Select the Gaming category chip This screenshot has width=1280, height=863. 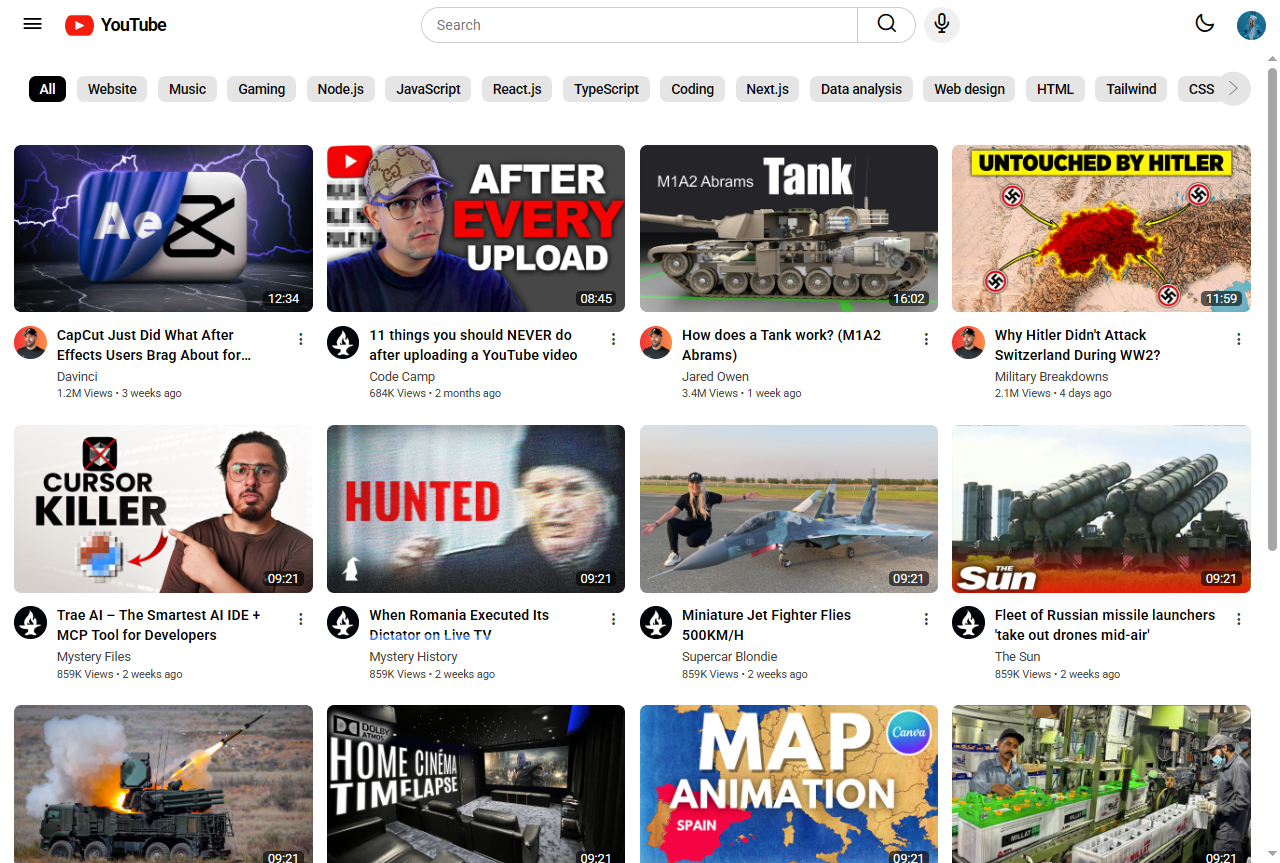[x=261, y=89]
